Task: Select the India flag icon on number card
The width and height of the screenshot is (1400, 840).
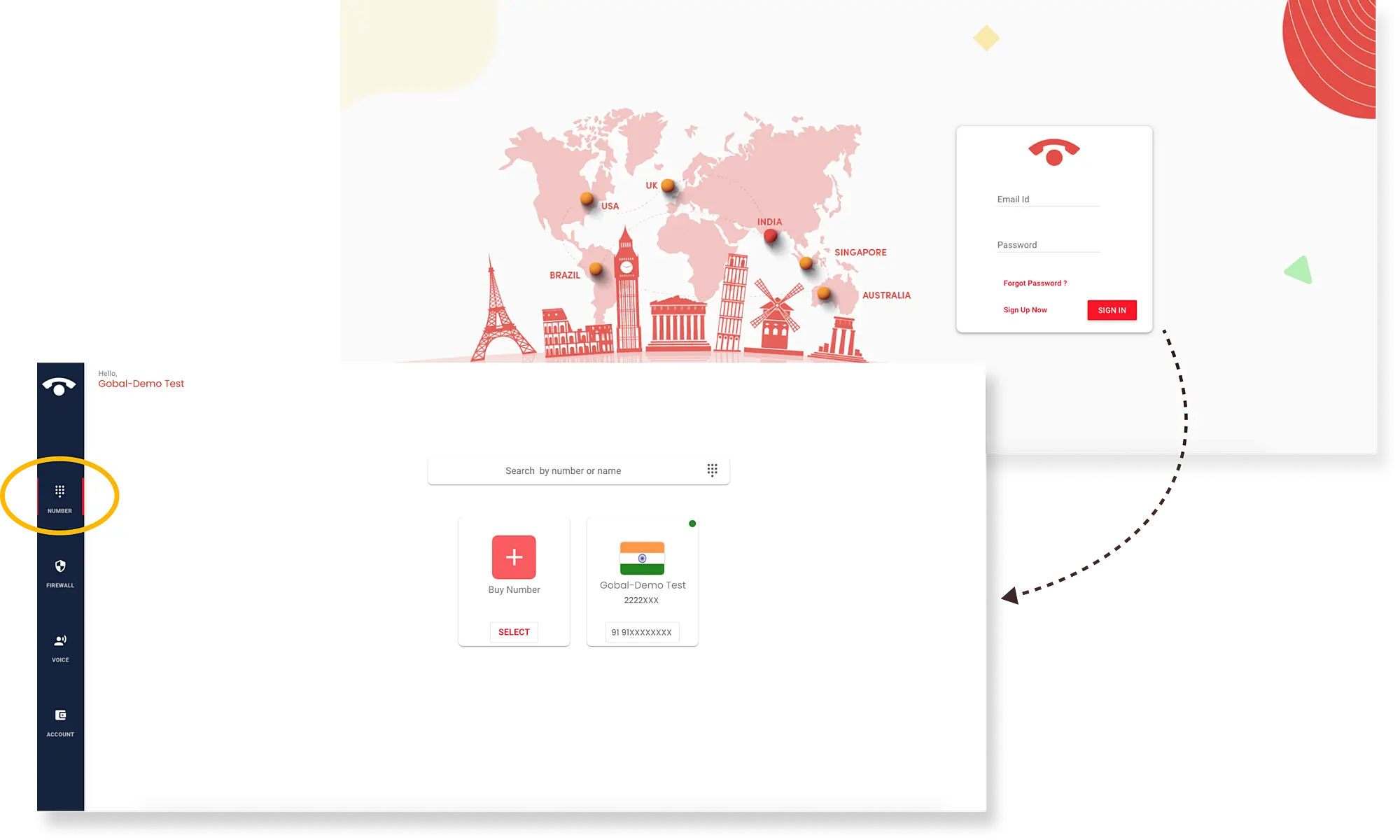Action: (640, 556)
